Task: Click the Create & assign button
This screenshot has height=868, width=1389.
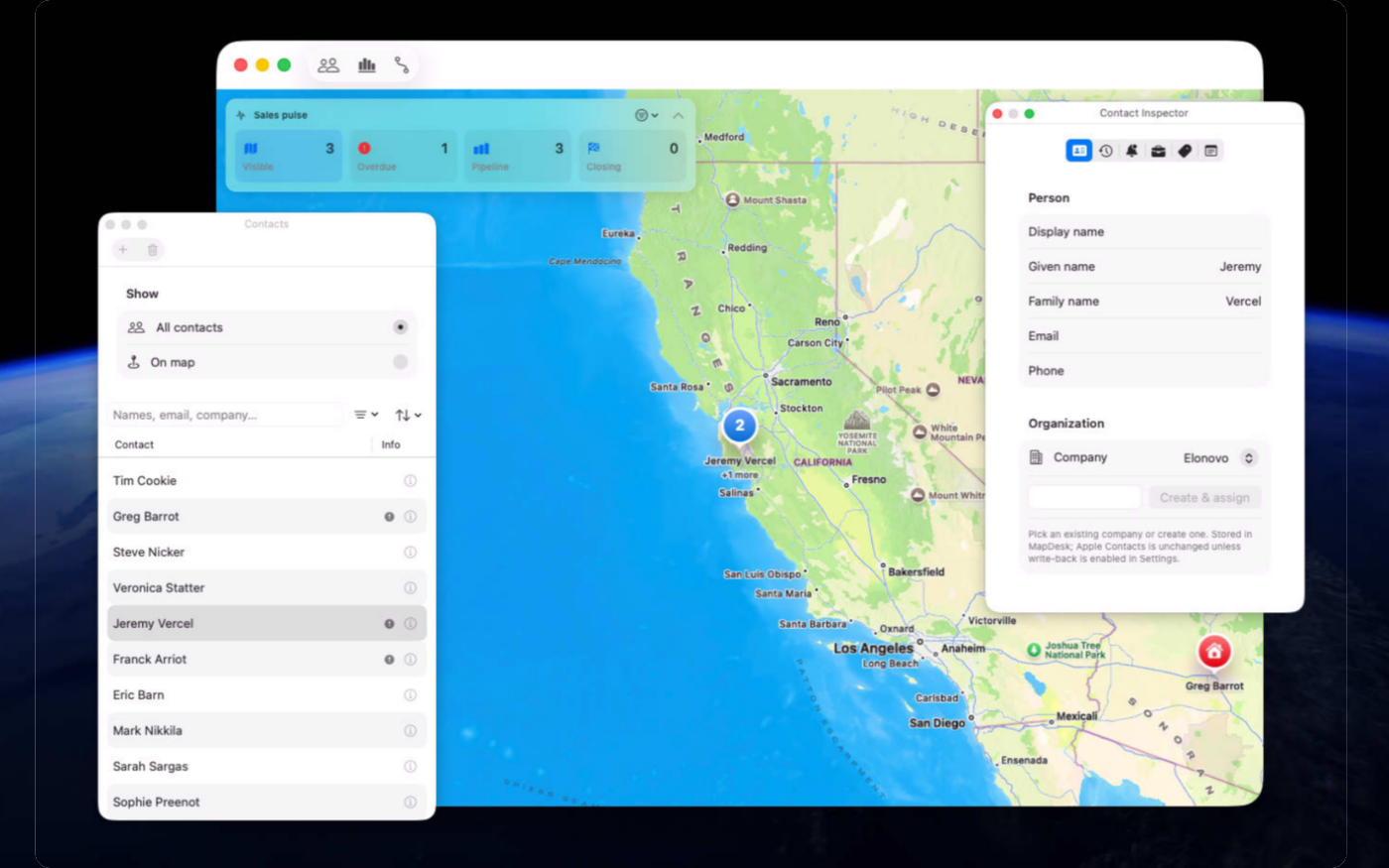Action: click(1204, 497)
